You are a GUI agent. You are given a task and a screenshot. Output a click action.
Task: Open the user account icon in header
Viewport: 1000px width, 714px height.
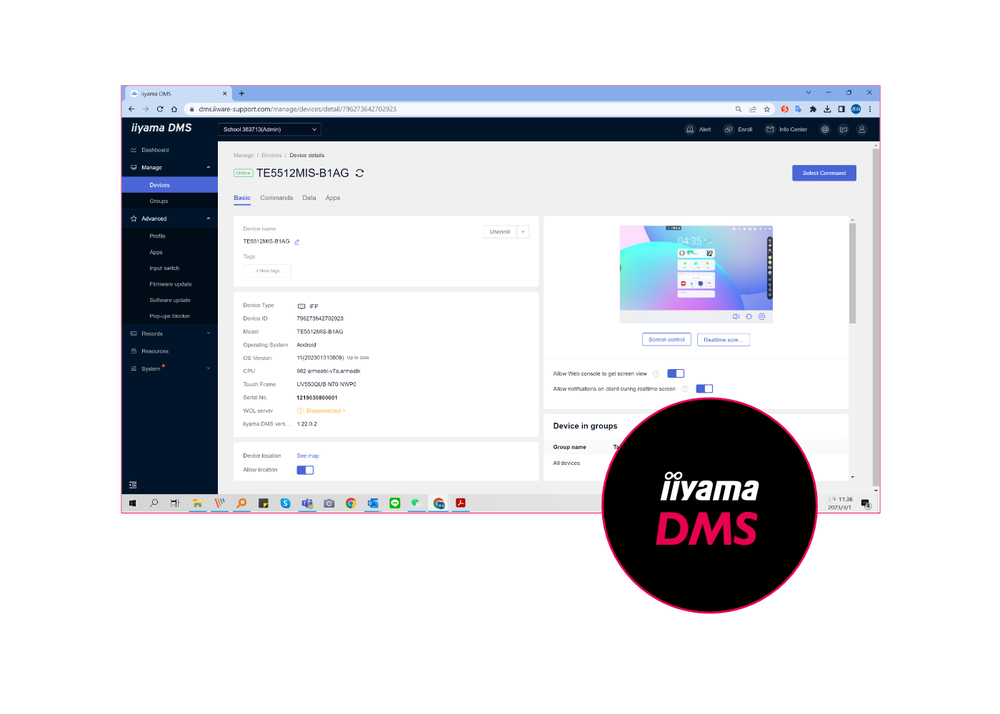(x=861, y=129)
